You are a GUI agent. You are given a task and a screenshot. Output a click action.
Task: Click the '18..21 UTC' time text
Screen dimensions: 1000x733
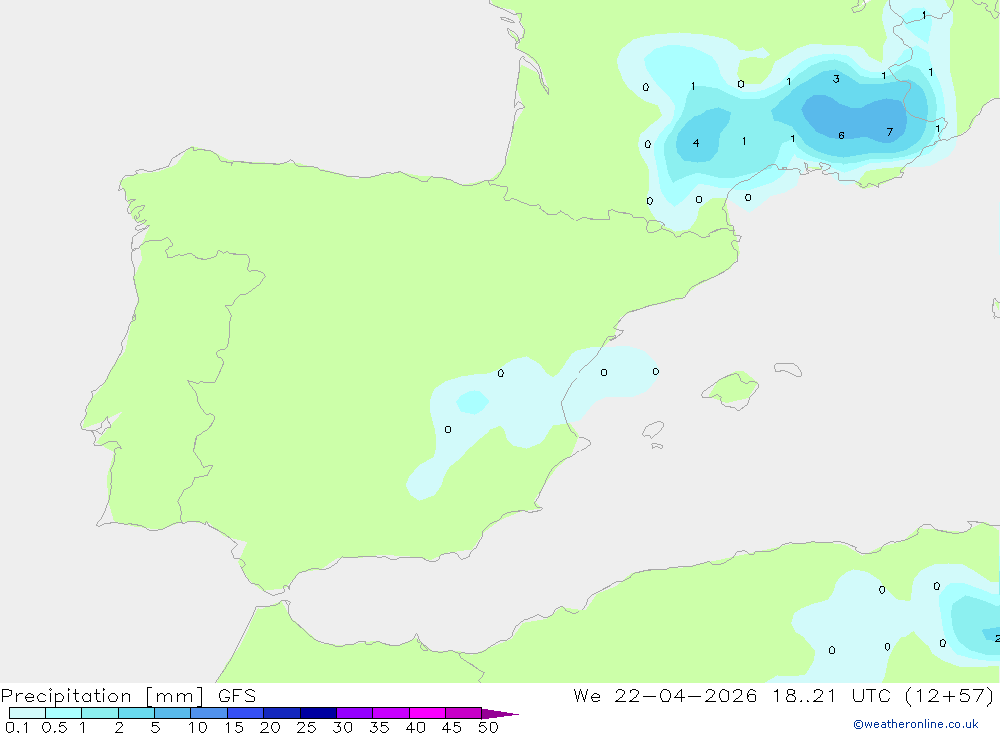[x=832, y=696]
